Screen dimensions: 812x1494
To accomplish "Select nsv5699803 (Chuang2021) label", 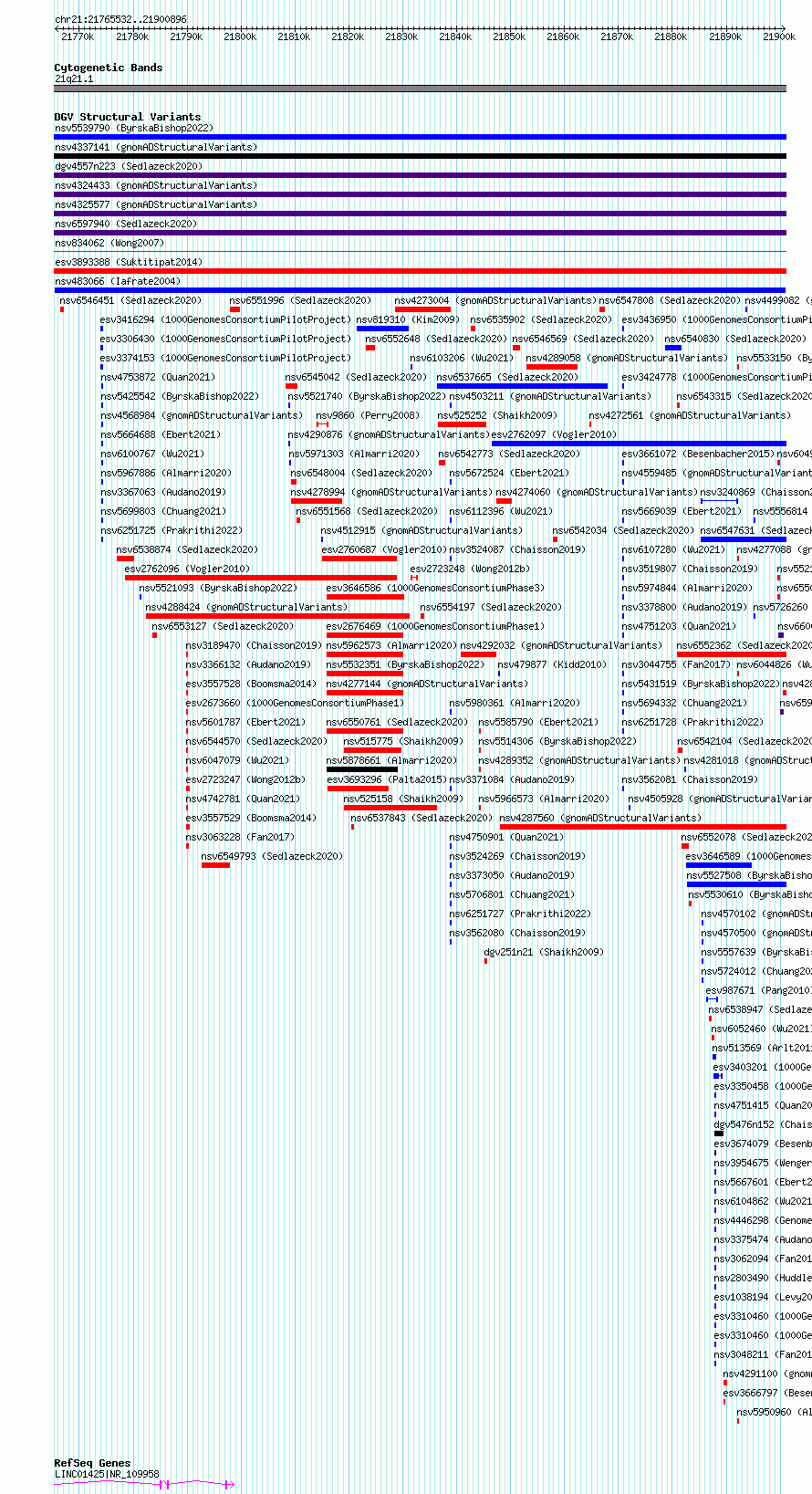I will (163, 512).
